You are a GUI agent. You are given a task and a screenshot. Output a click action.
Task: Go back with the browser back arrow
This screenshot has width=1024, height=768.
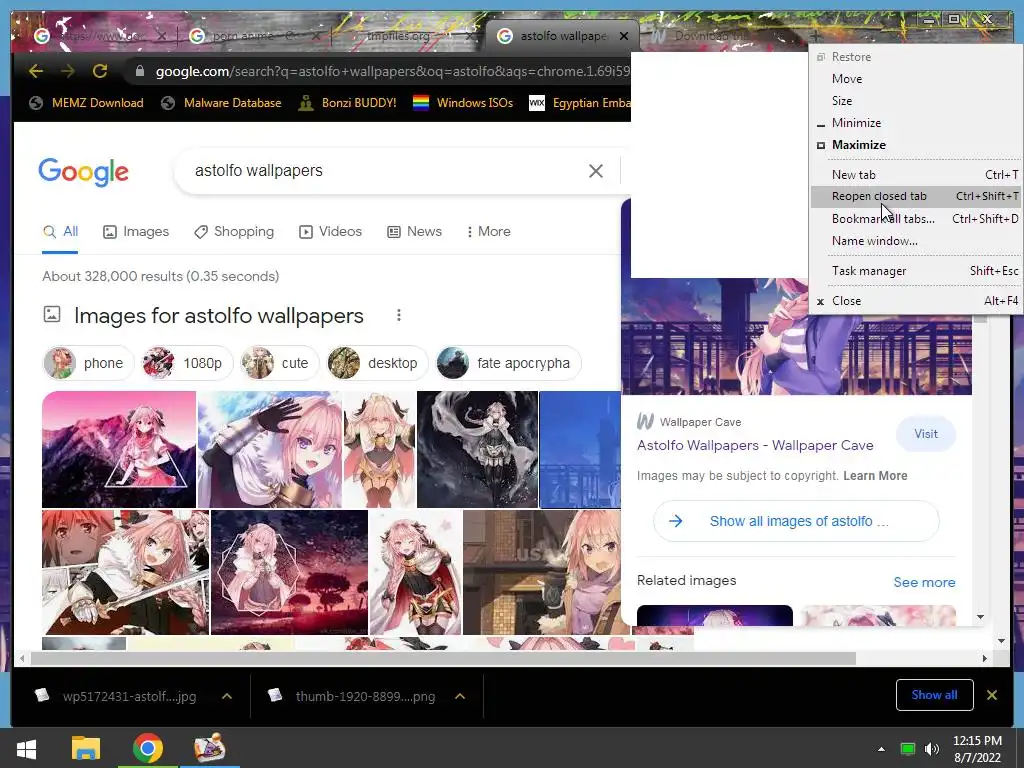36,71
